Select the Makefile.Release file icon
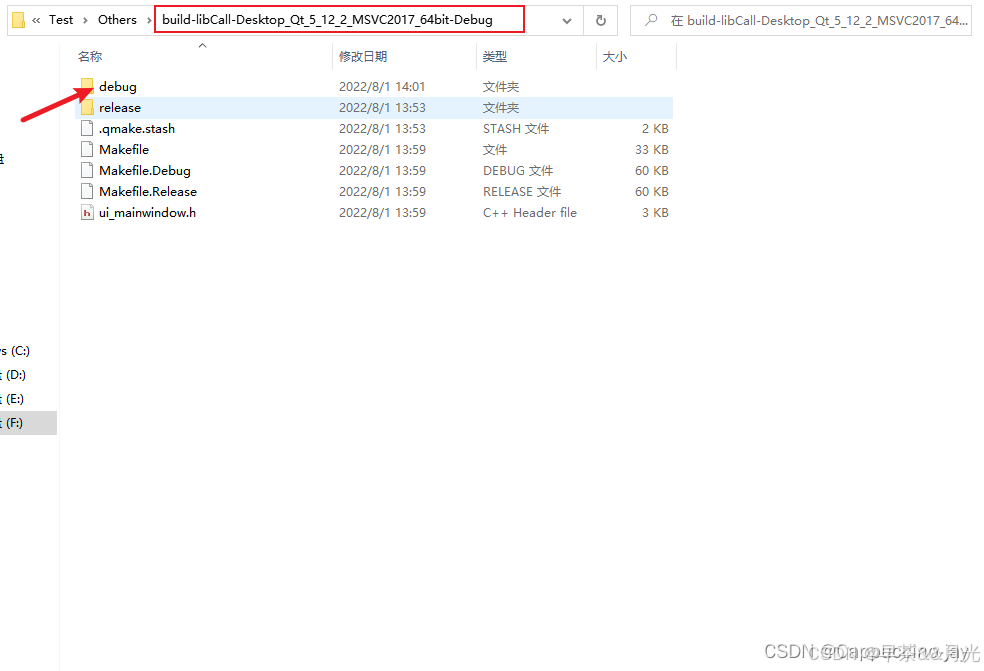 click(x=87, y=191)
